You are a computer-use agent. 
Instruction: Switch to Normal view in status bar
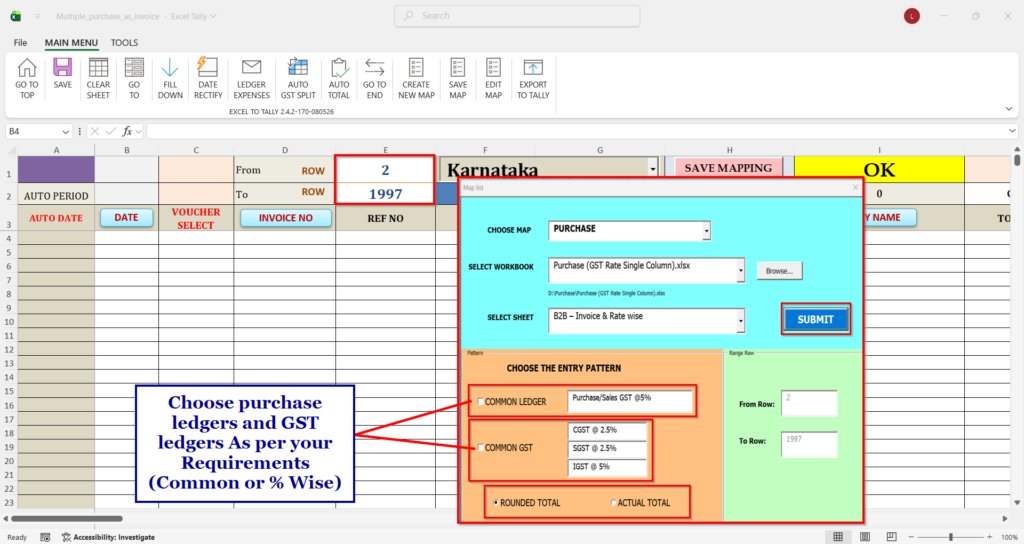838,537
